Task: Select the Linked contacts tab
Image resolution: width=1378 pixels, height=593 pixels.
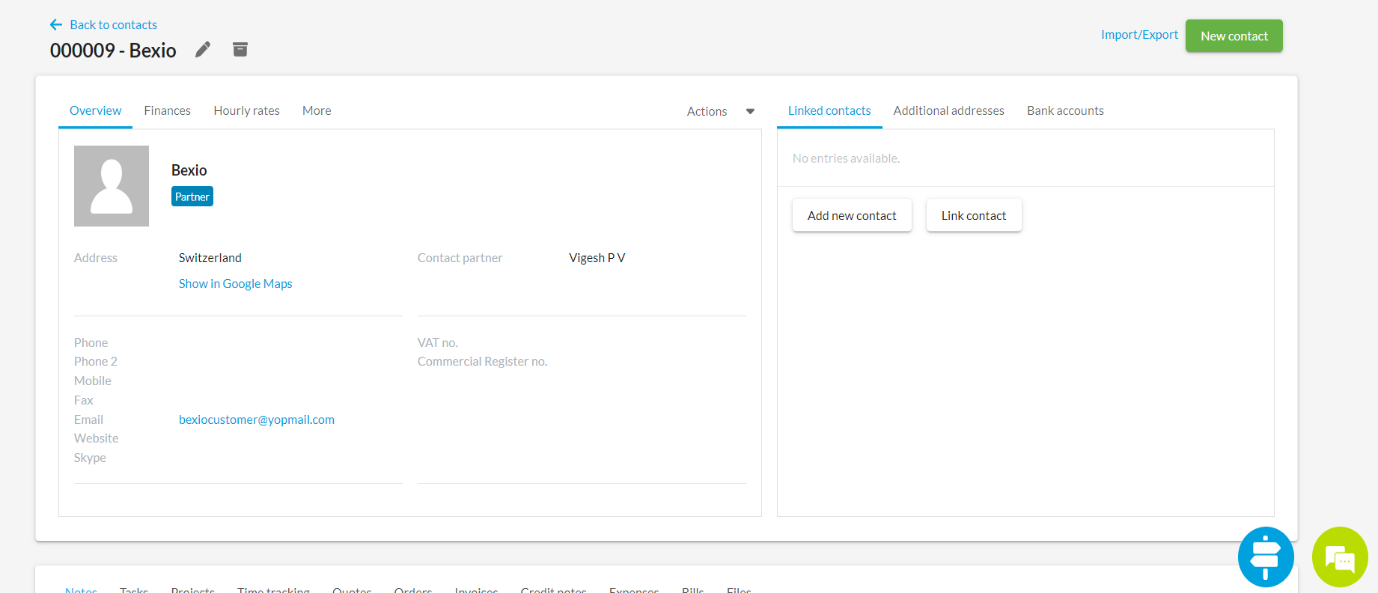Action: click(x=830, y=111)
